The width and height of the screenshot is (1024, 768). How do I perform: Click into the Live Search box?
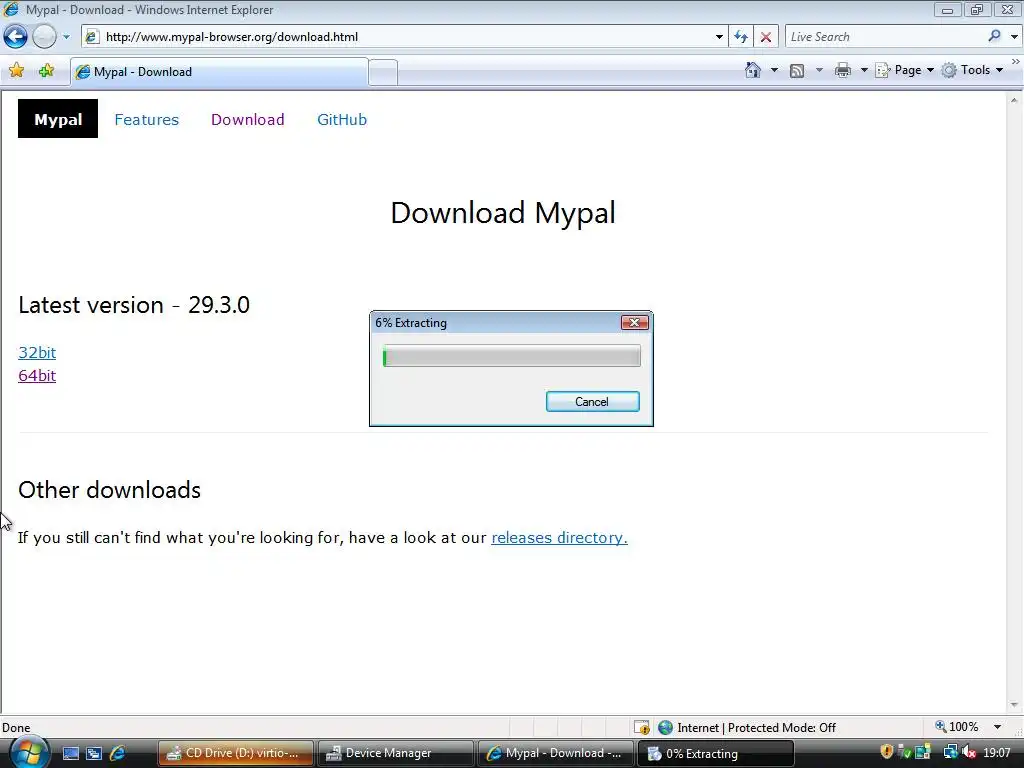(885, 37)
